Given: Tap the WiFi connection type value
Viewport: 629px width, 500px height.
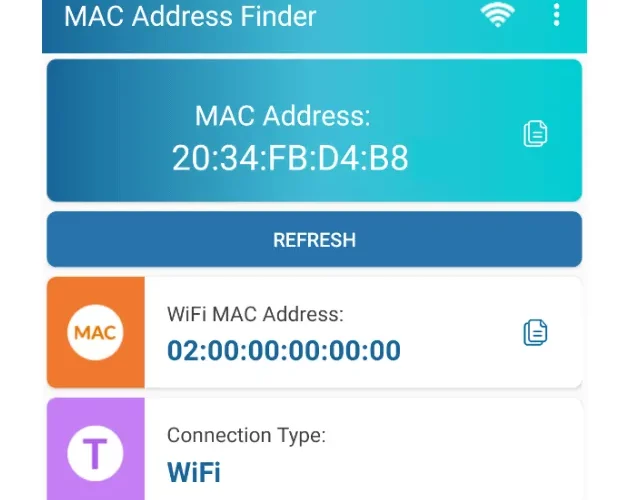Looking at the screenshot, I should tap(194, 472).
